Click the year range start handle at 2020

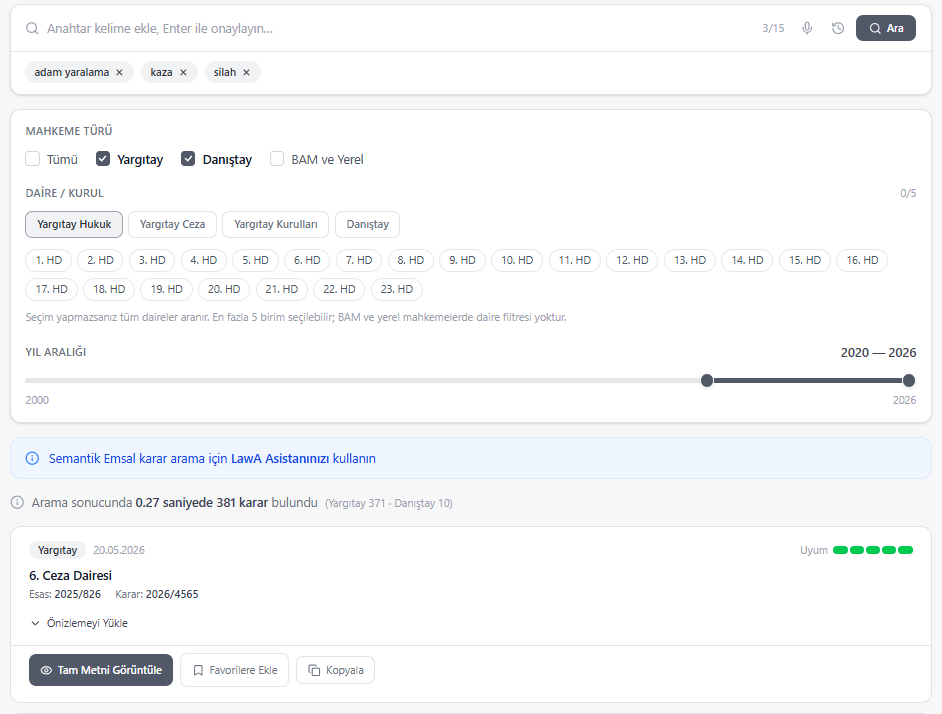(707, 380)
